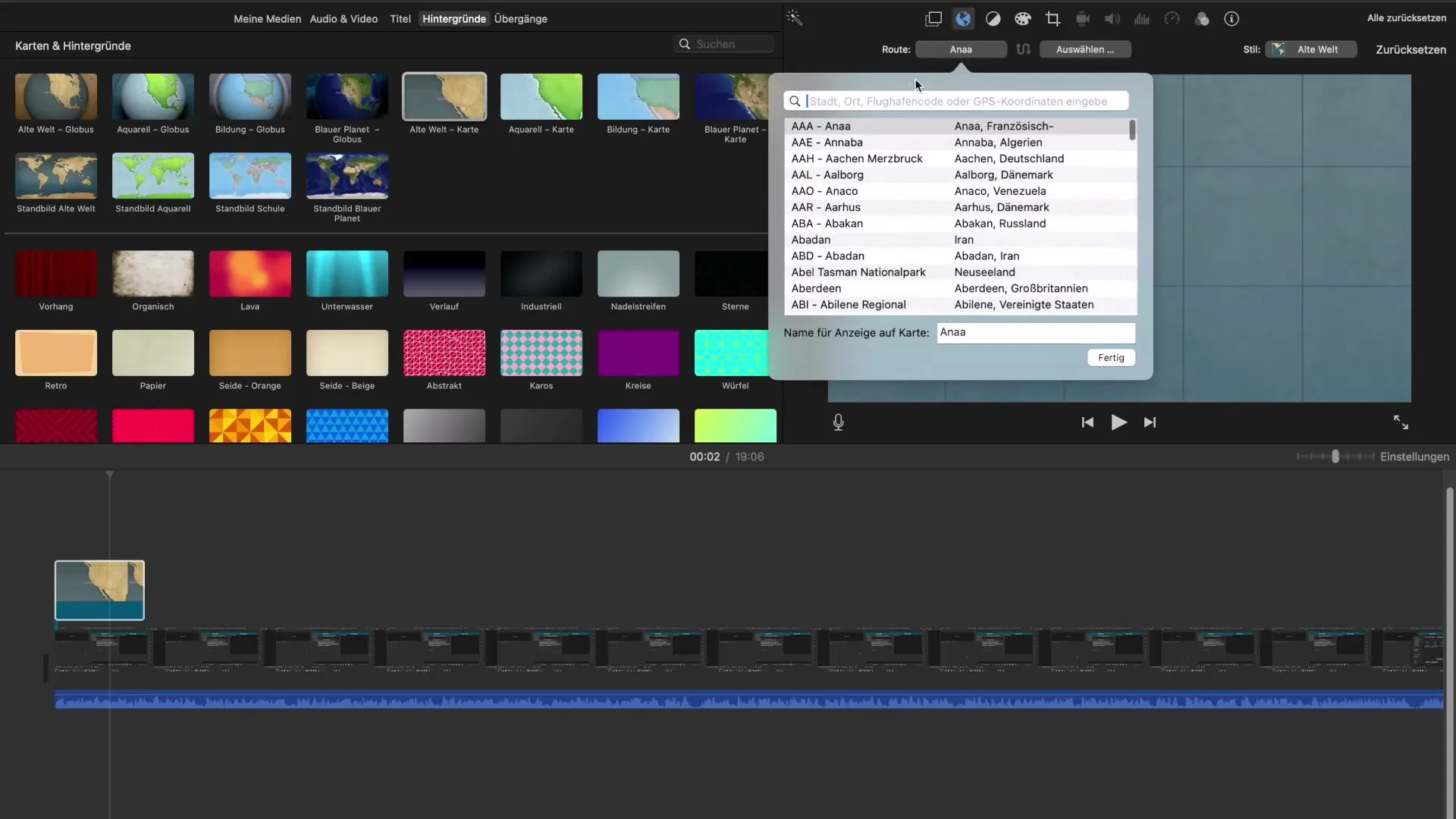This screenshot has width=1456, height=819.
Task: Open the Auswählen route destination dropdown
Action: [x=1084, y=49]
